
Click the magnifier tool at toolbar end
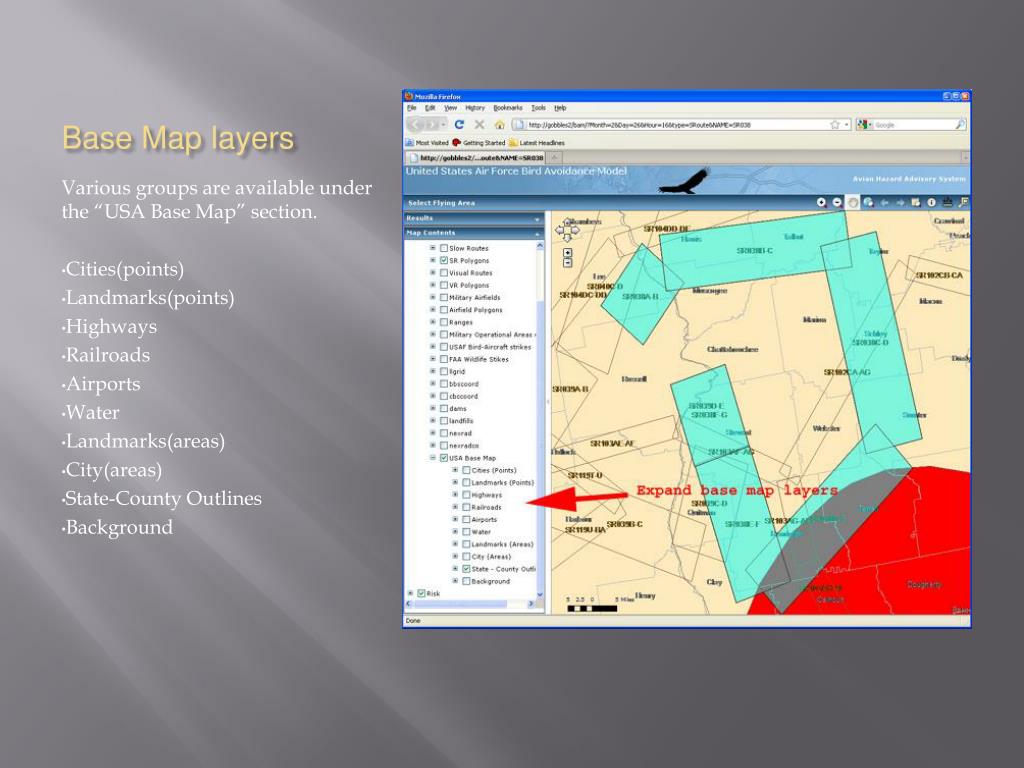pos(963,202)
